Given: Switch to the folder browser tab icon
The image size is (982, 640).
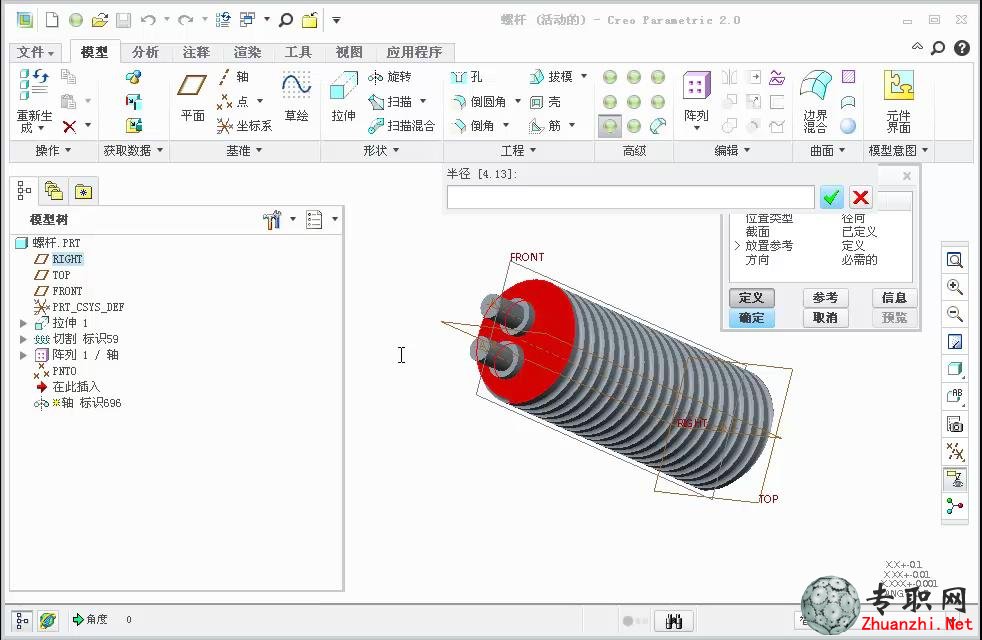Looking at the screenshot, I should (54, 190).
